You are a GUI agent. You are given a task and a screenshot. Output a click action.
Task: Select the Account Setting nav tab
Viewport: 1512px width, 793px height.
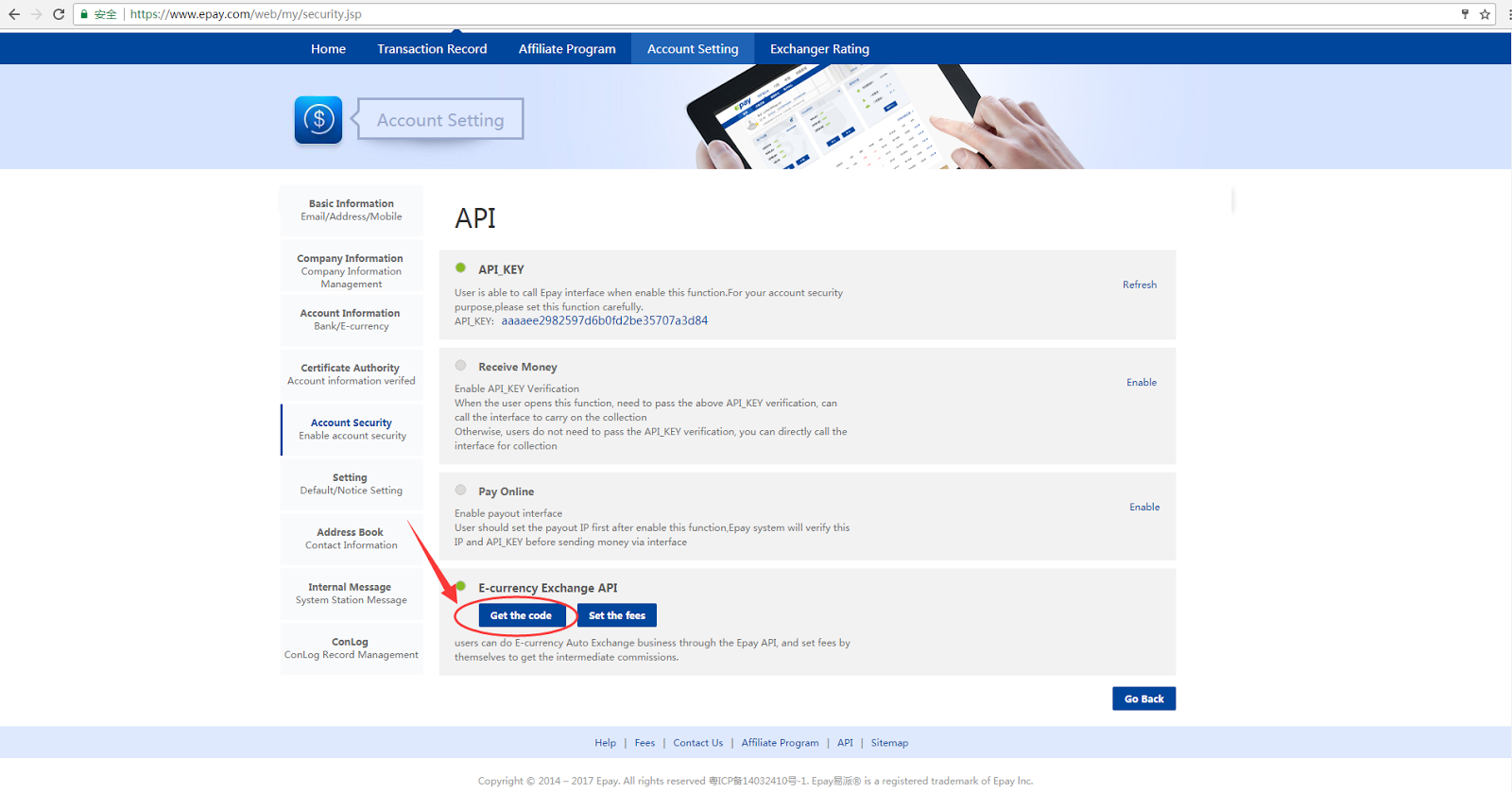click(693, 49)
